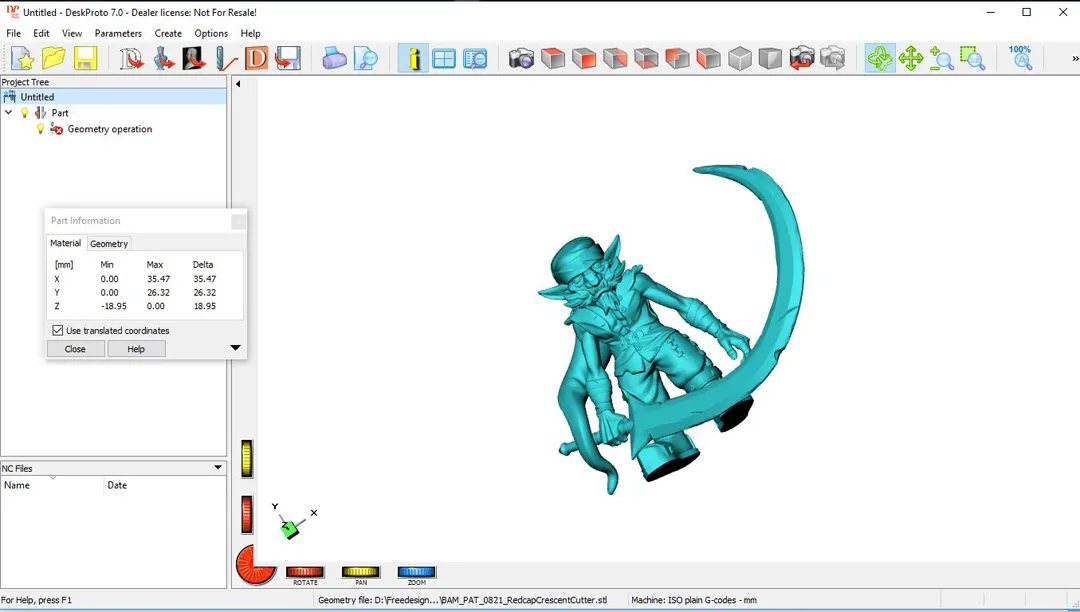Expand Part Information with the black triangle
The image size is (1080, 612).
click(235, 348)
